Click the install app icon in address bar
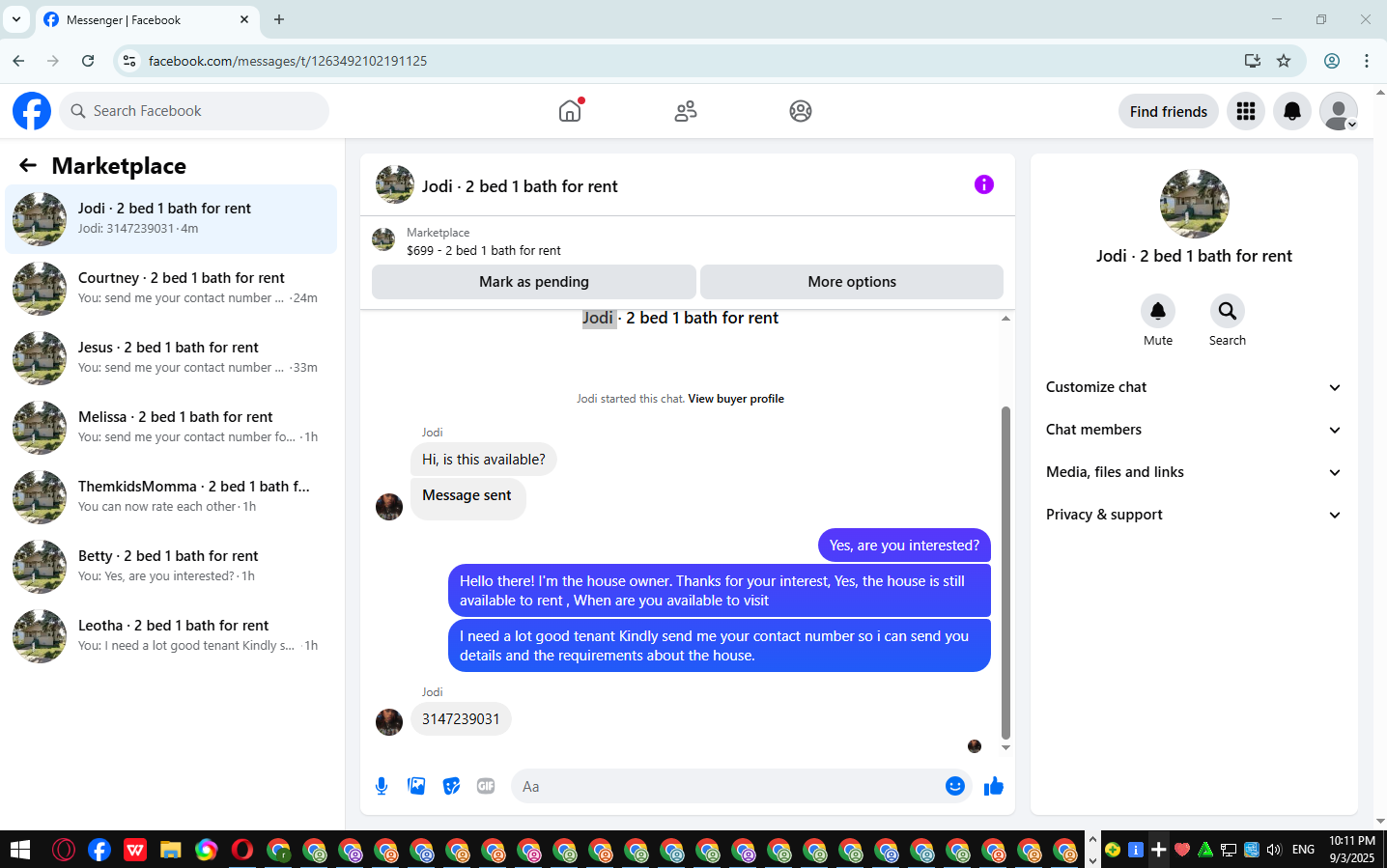Screen dimensions: 1387x868 point(1253,61)
